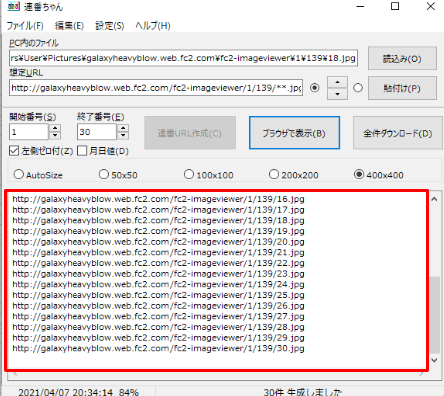Check the 月日値(D) checkbox
The width and height of the screenshot is (444, 396).
[x=82, y=151]
